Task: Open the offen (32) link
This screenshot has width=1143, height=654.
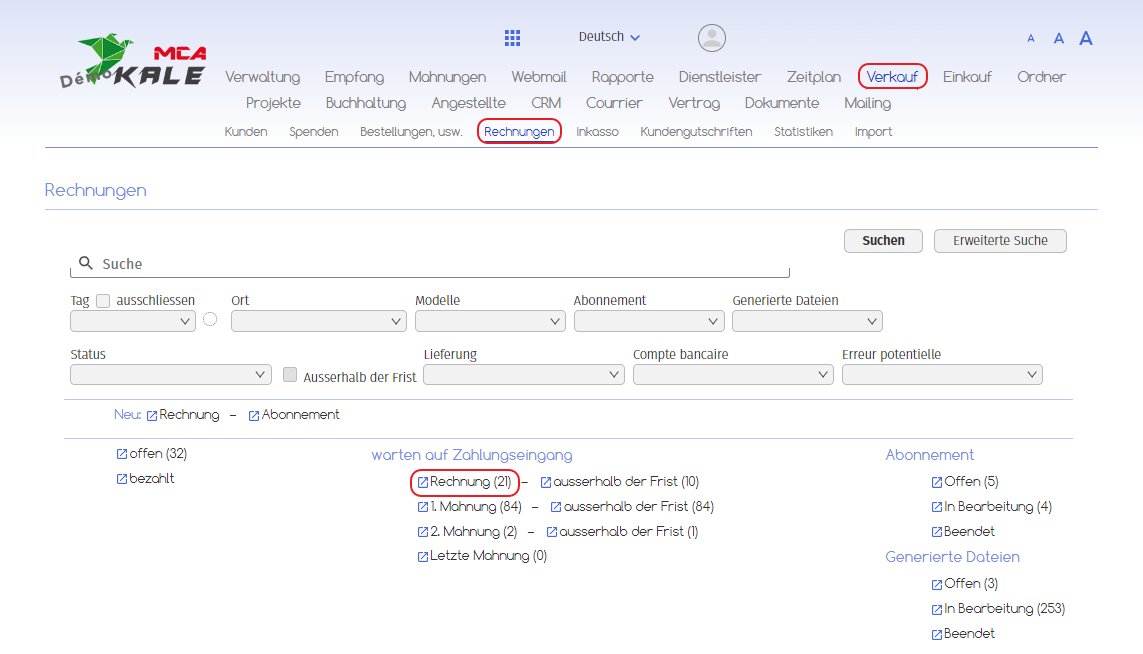Action: [152, 453]
